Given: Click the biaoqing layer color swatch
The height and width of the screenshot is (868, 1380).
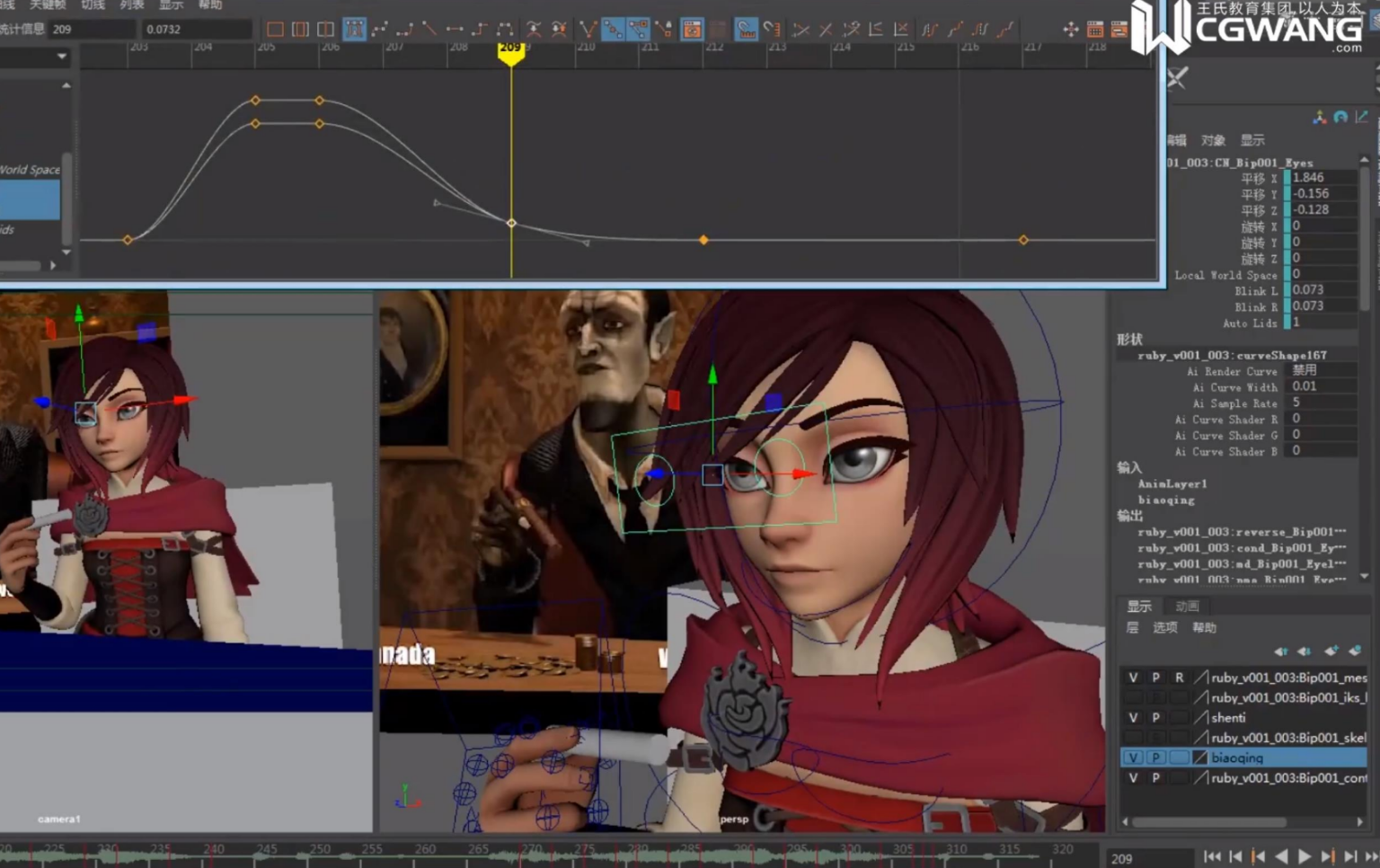Looking at the screenshot, I should pyautogui.click(x=1200, y=758).
